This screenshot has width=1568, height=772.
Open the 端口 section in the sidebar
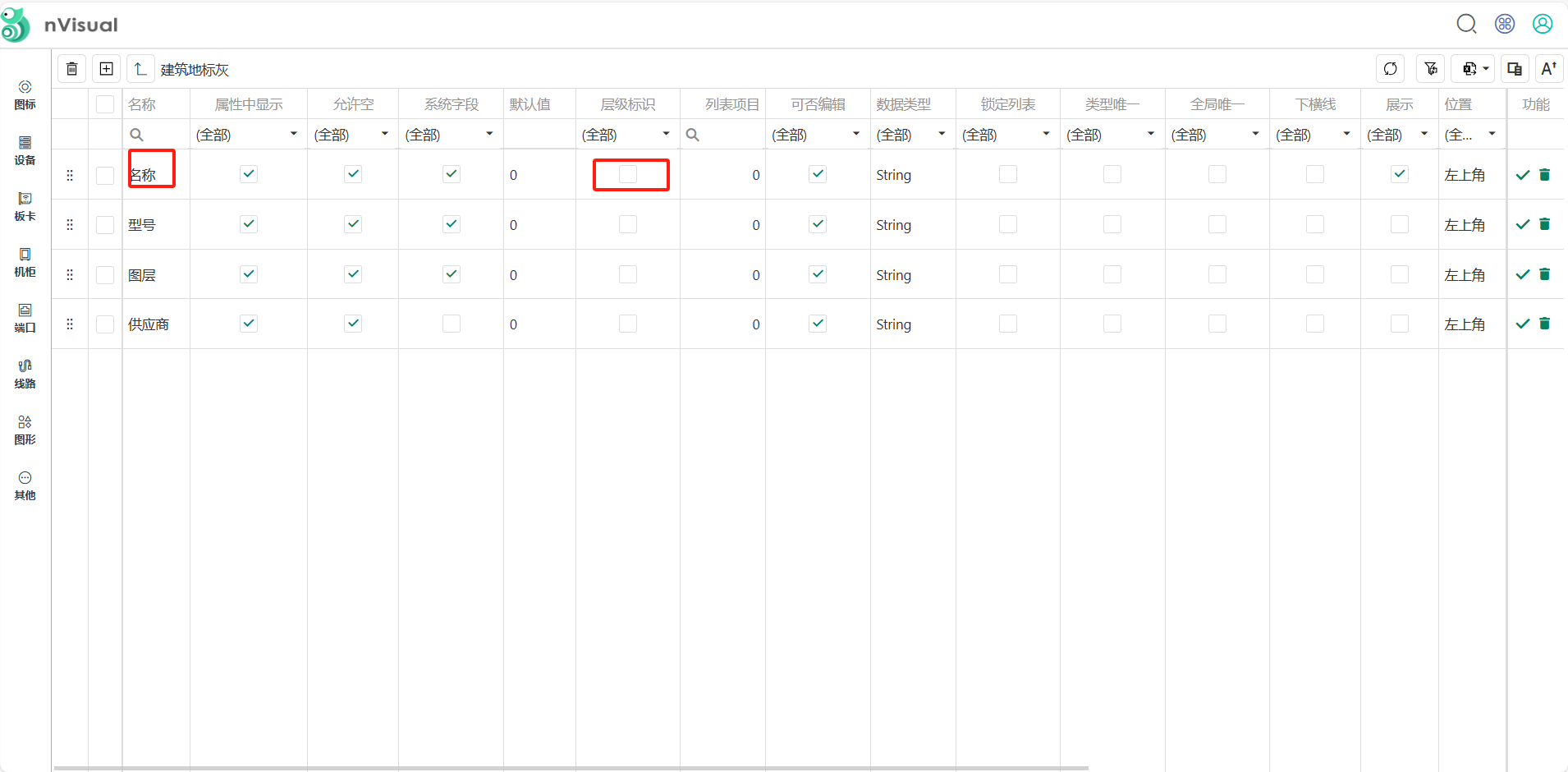click(x=25, y=319)
